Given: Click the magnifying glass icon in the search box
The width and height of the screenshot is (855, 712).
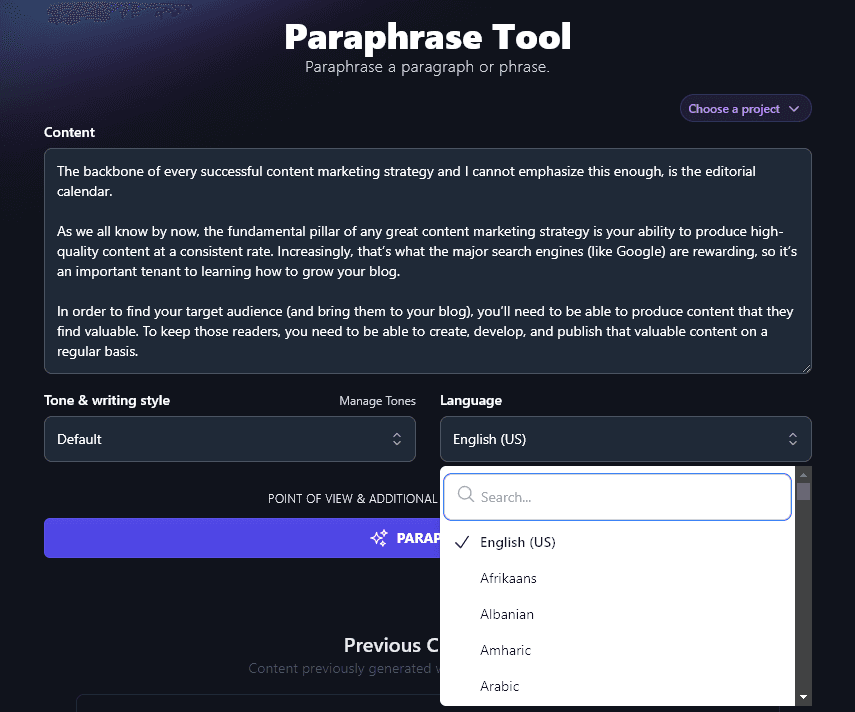Looking at the screenshot, I should coord(465,495).
